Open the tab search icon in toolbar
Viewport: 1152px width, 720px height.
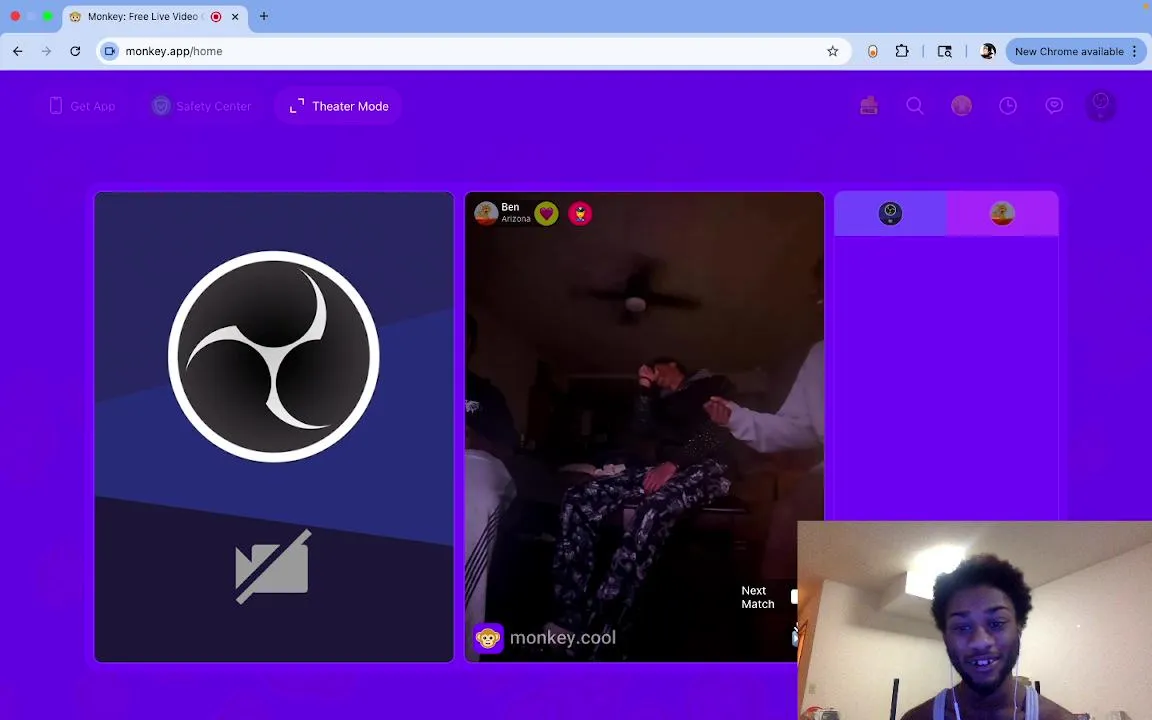tap(945, 51)
